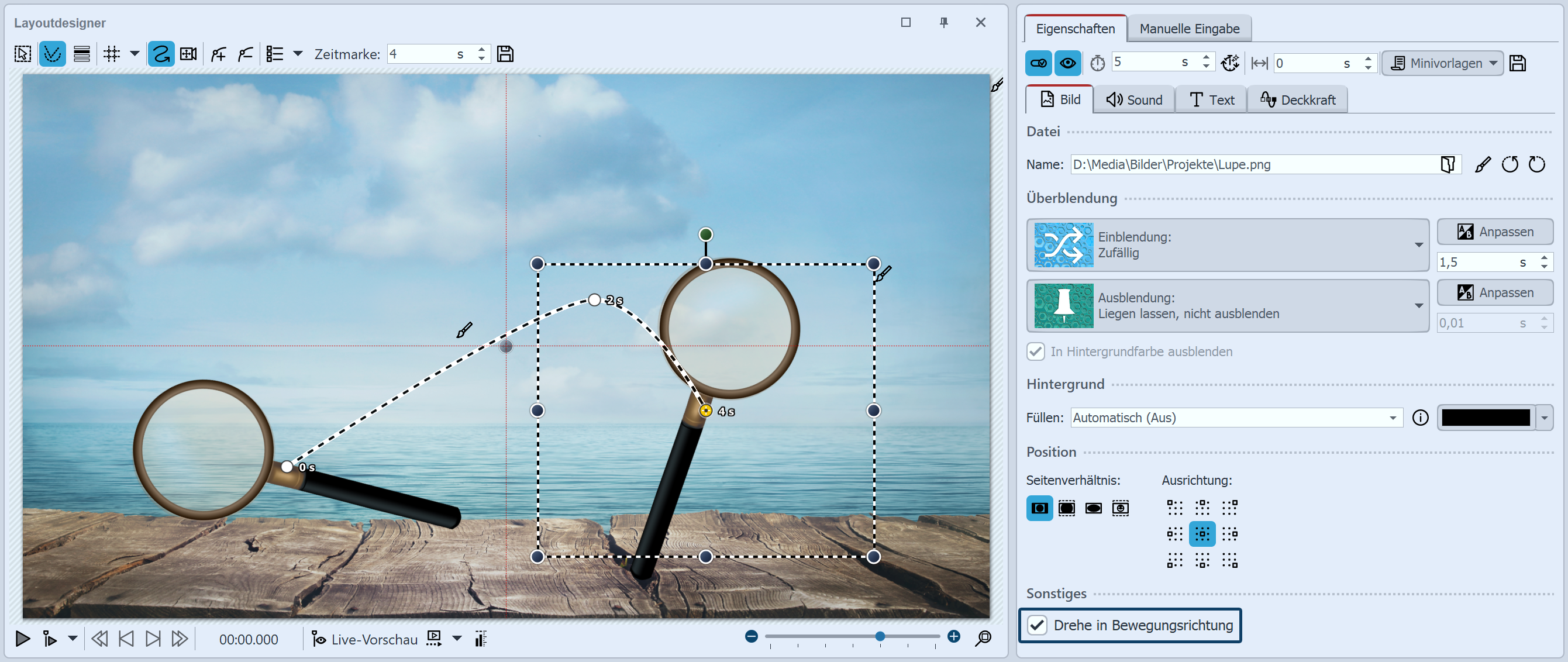Rotate image clockwise next to file name
The height and width of the screenshot is (662, 1568).
tap(1537, 164)
